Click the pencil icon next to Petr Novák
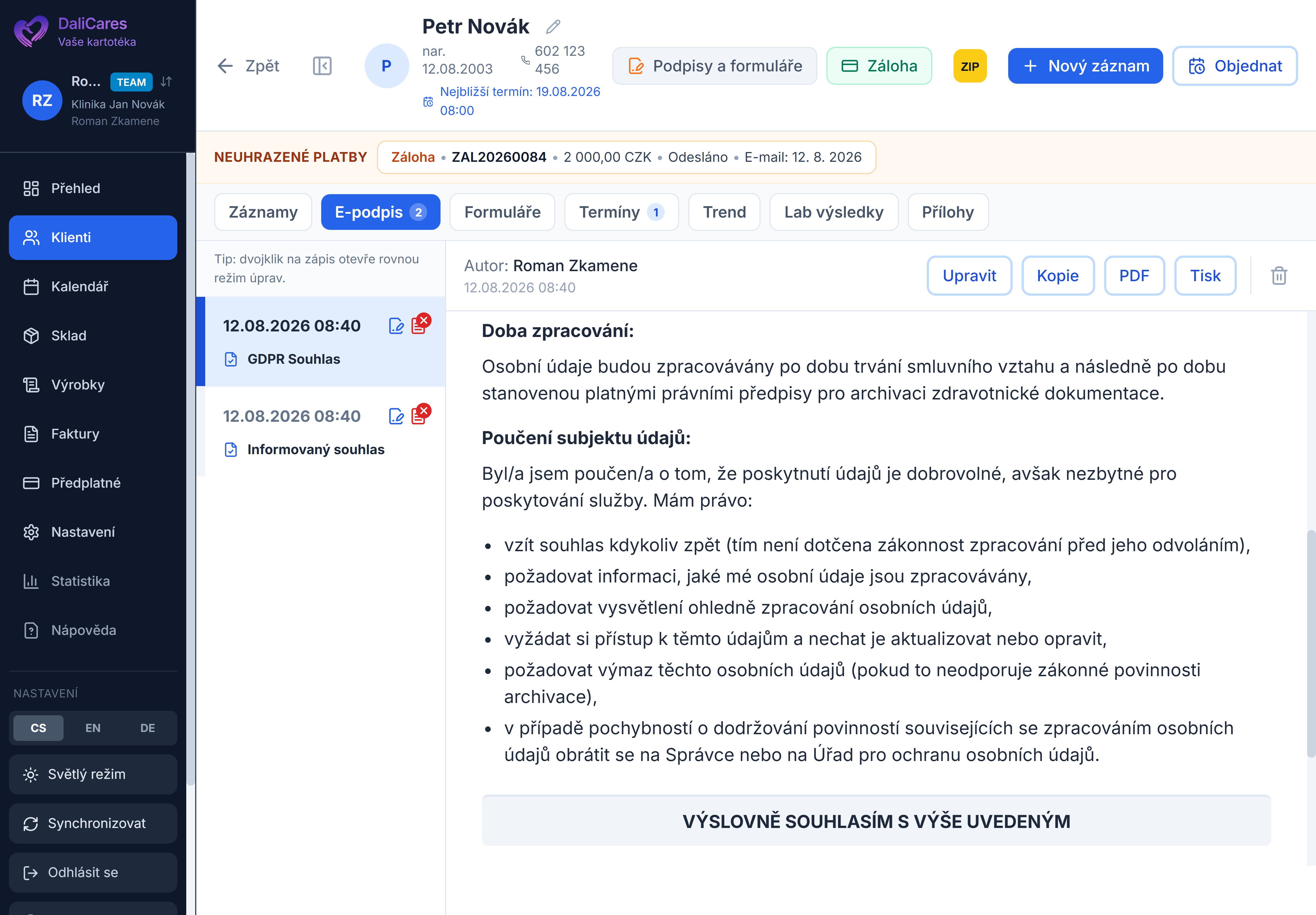 pyautogui.click(x=553, y=27)
